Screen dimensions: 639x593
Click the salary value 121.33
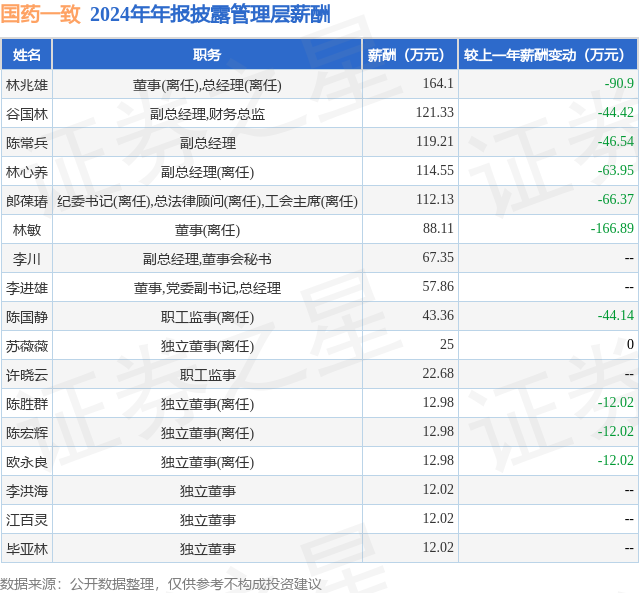(435, 112)
